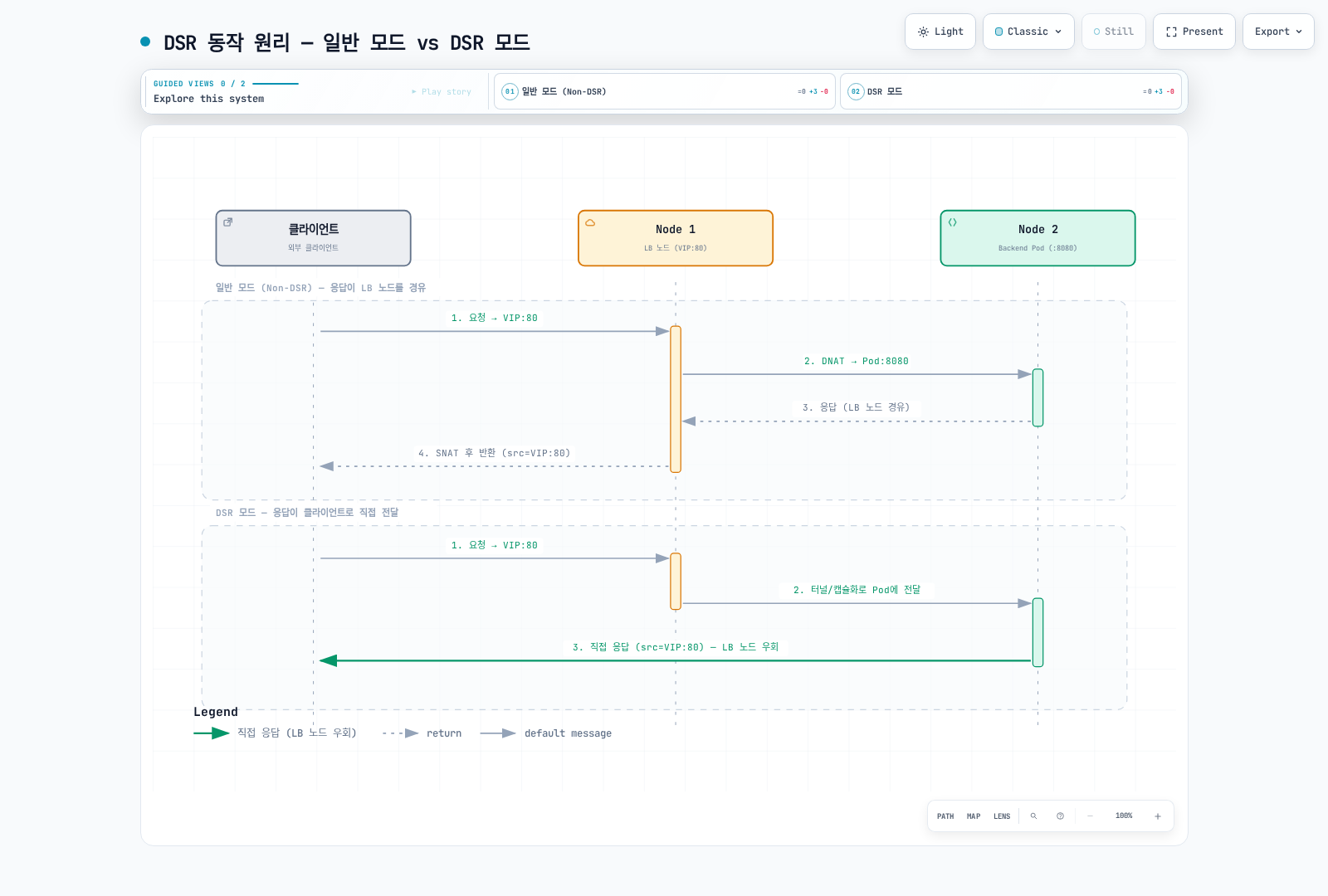1328x896 pixels.
Task: Click the external-link icon on 클라이언트 box
Action: [x=227, y=222]
